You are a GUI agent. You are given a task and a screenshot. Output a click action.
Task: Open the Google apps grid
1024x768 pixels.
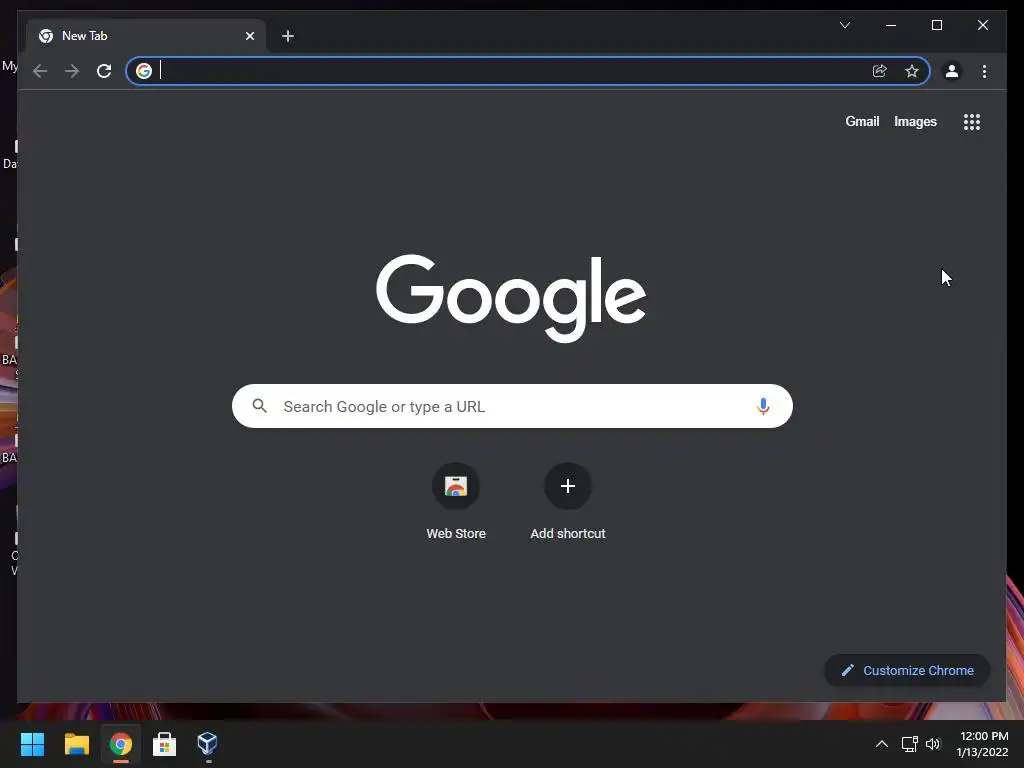(972, 122)
